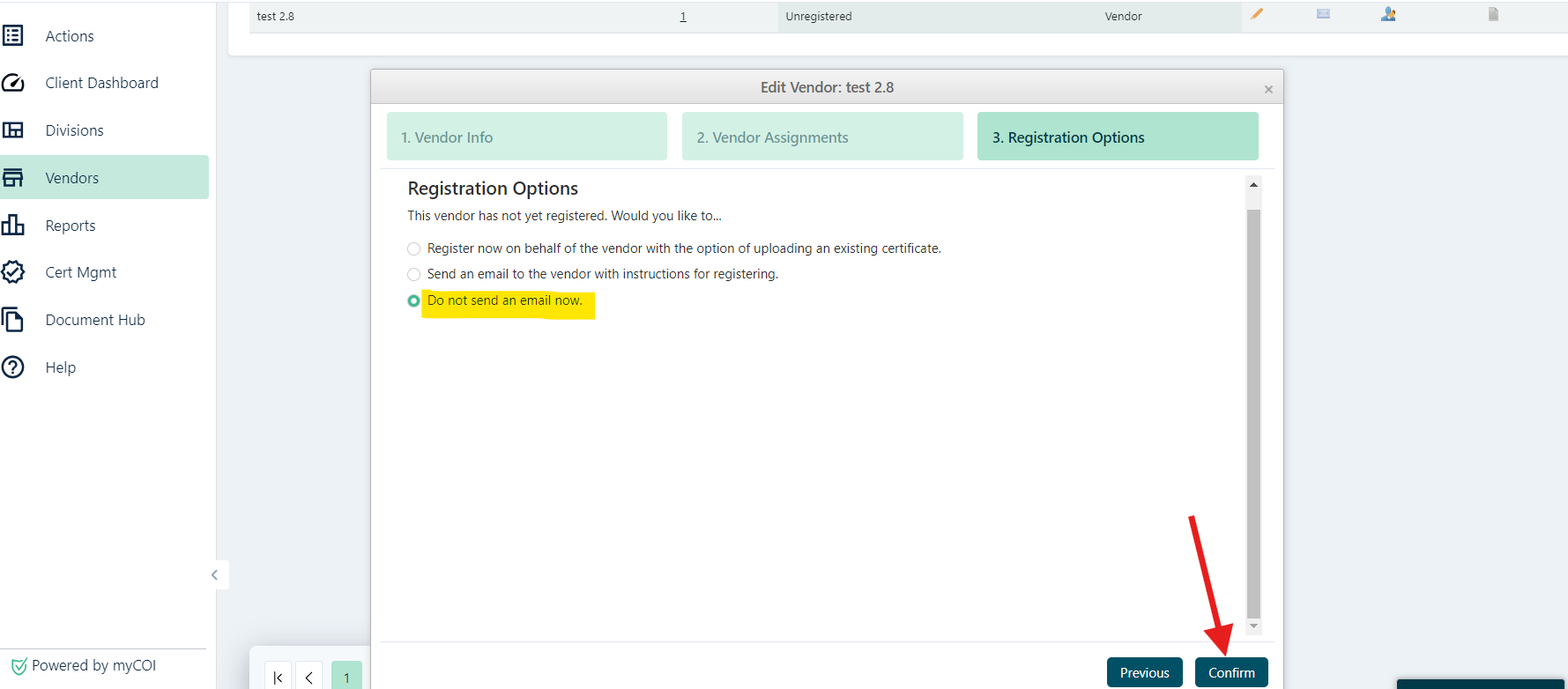Go to Cert Mgmt in the sidebar

tap(80, 272)
